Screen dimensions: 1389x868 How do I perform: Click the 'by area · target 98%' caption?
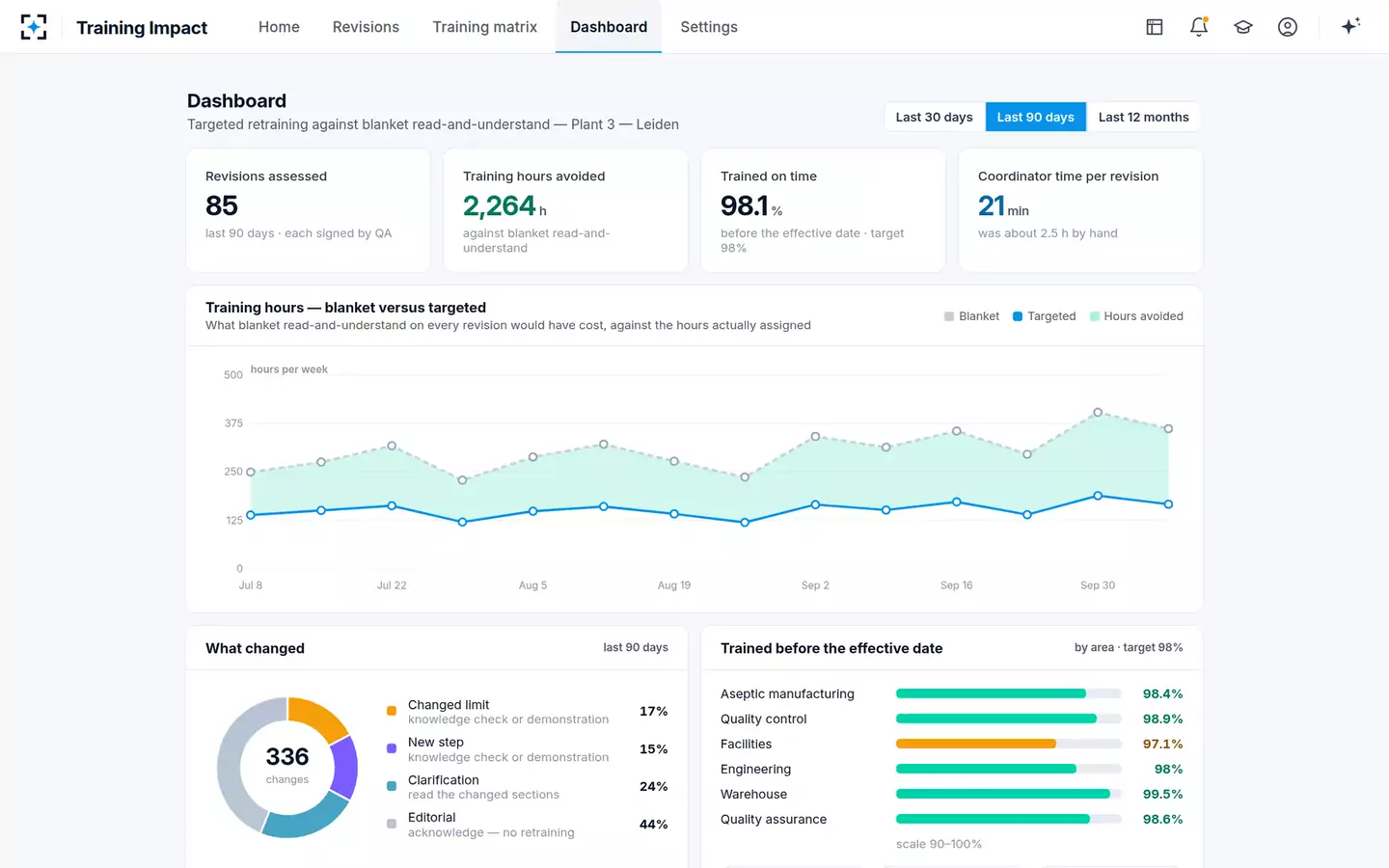click(1129, 648)
